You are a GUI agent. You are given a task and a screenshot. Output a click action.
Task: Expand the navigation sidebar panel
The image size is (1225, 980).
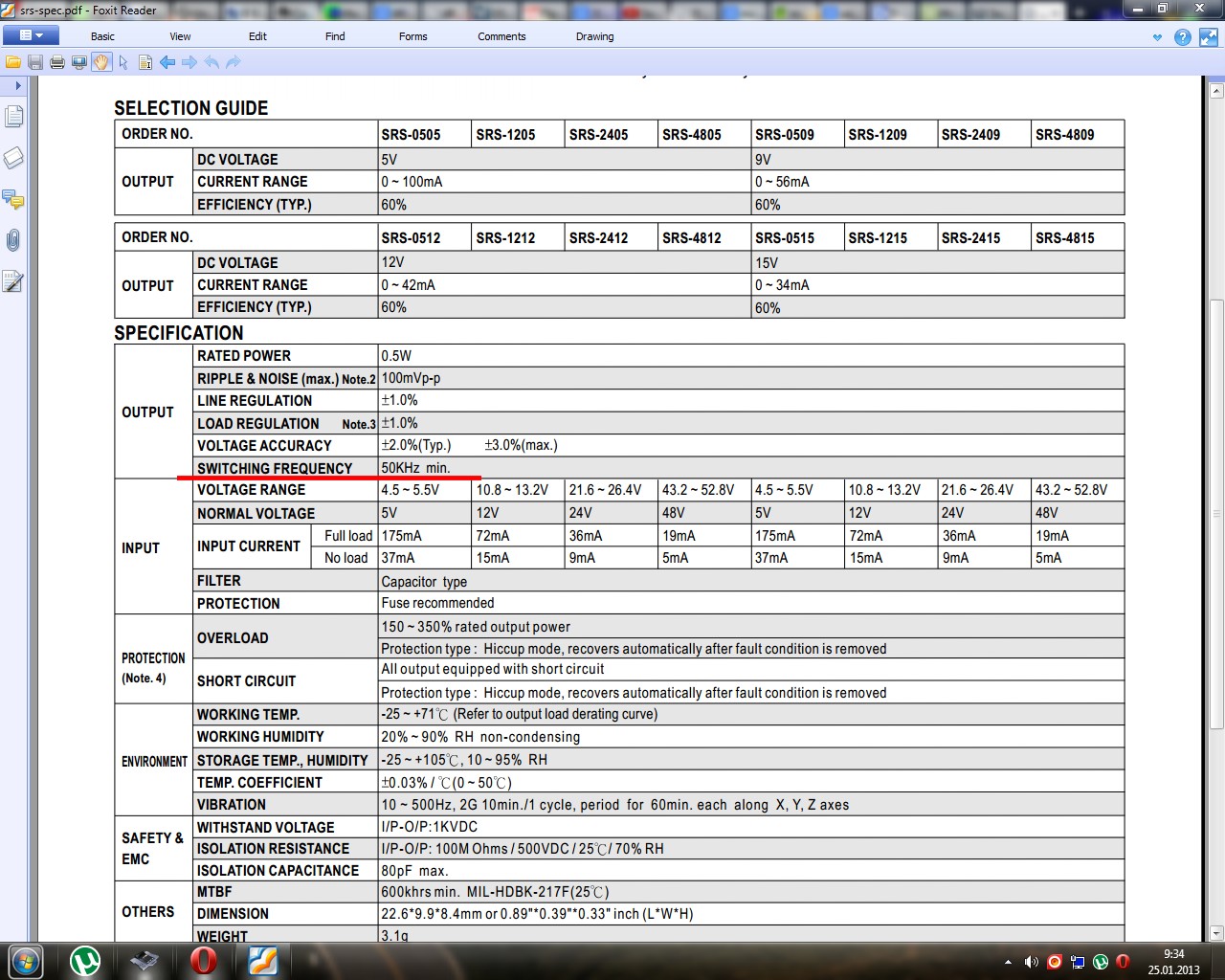[x=17, y=86]
